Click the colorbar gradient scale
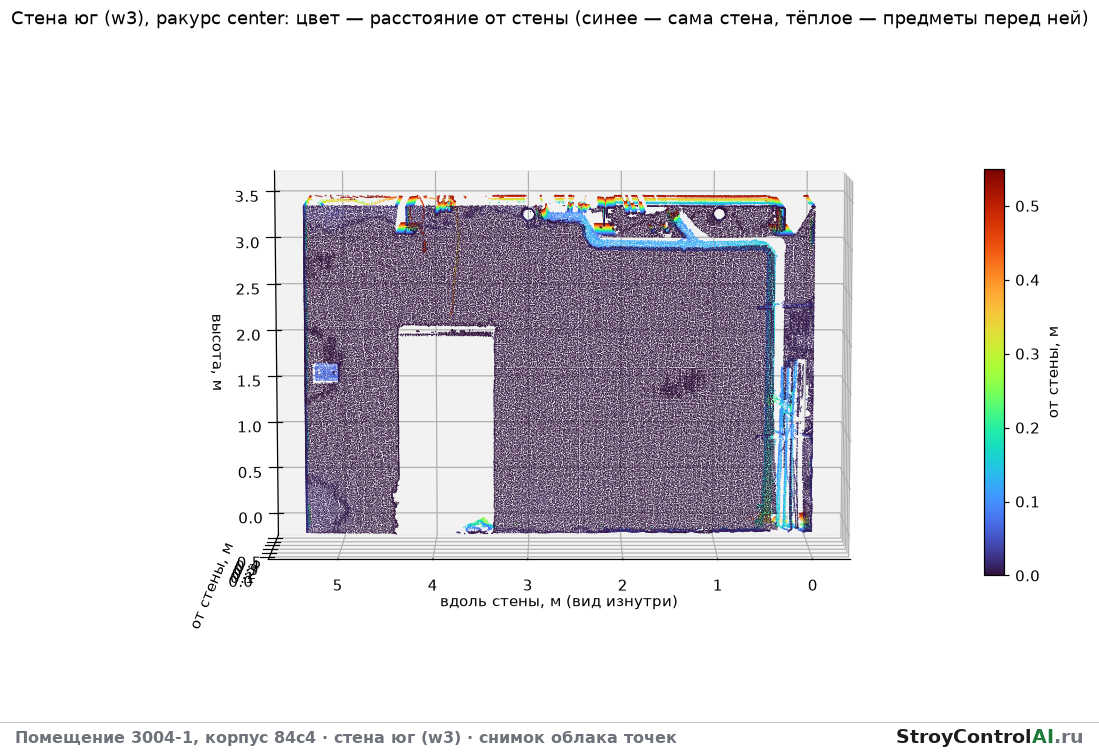 point(994,372)
